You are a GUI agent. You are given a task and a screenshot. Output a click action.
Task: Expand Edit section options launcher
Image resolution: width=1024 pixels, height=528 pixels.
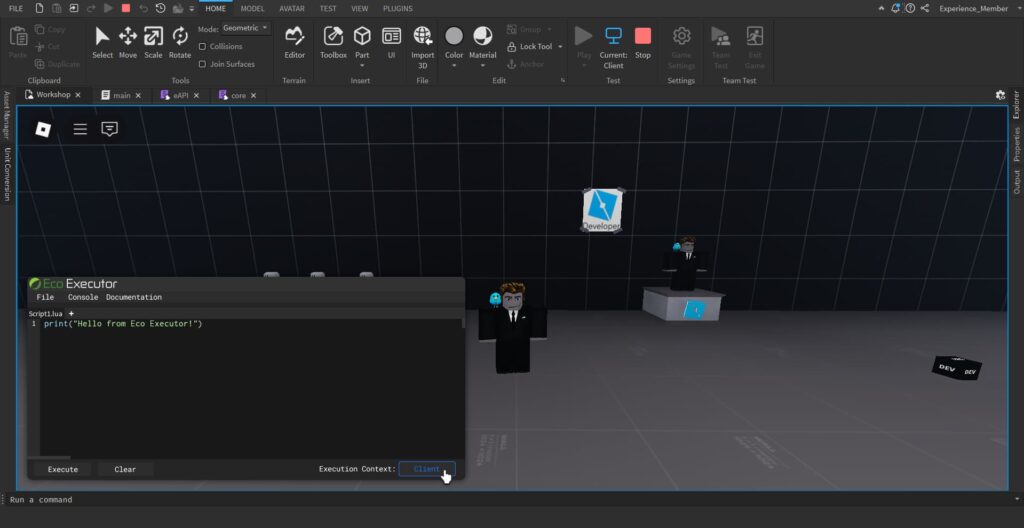point(563,80)
